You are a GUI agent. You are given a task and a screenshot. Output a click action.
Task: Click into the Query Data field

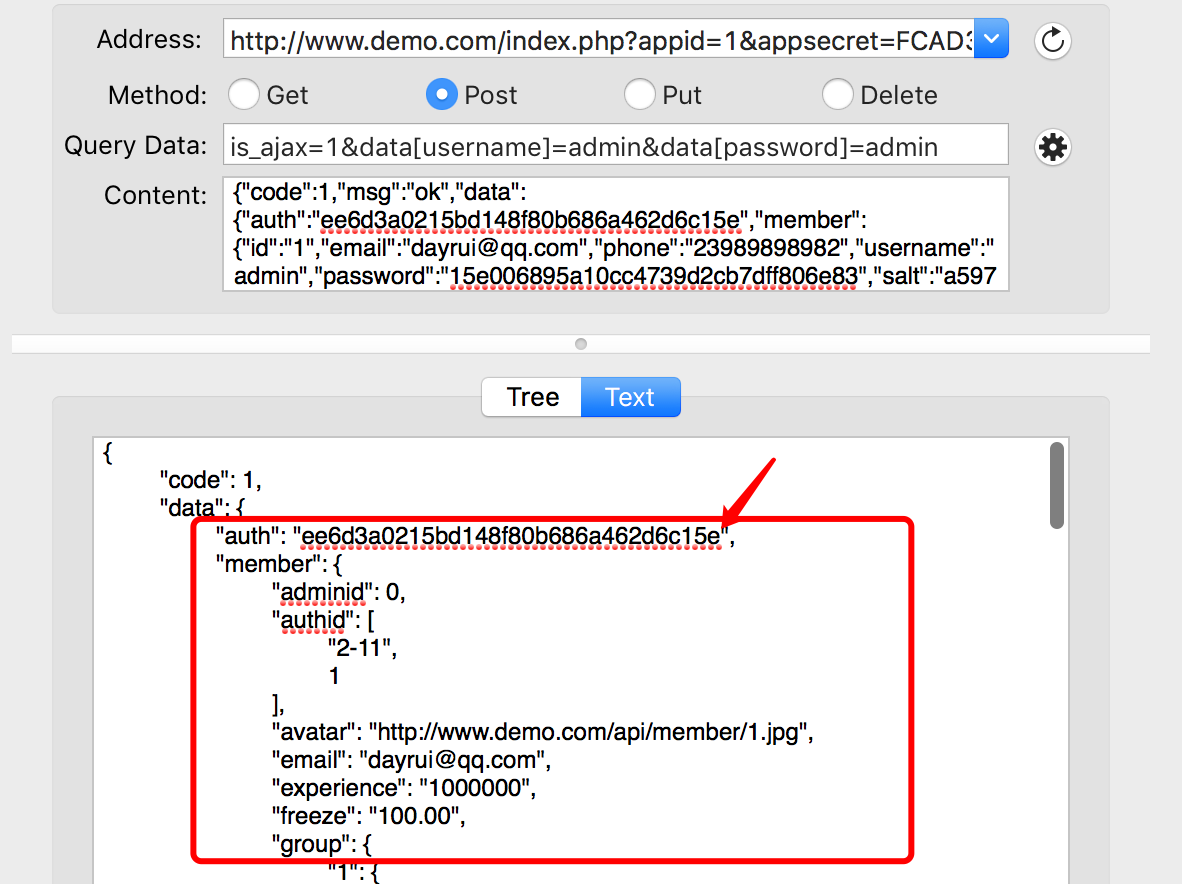pos(615,145)
